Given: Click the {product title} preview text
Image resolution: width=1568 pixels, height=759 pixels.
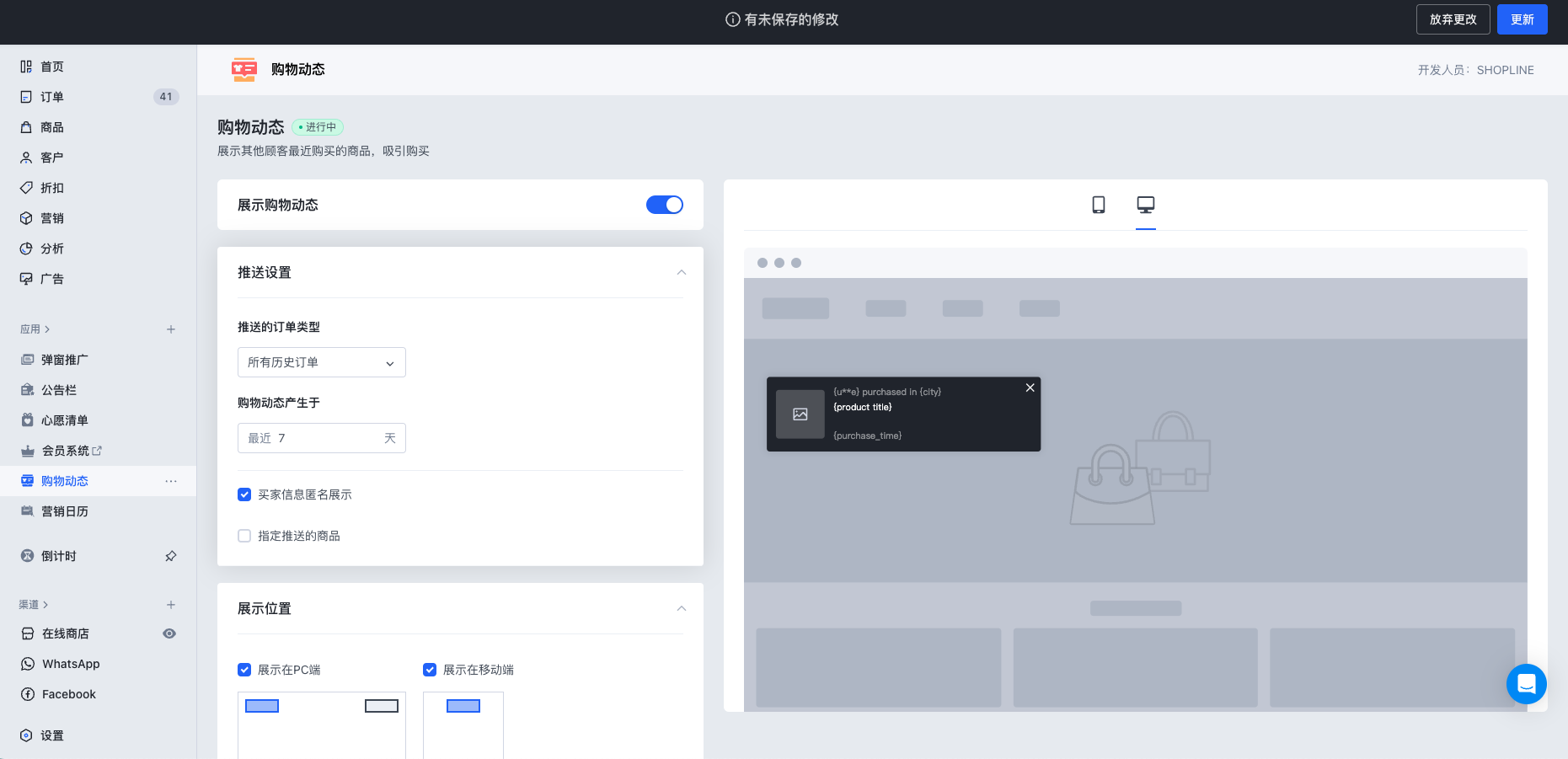Looking at the screenshot, I should (863, 407).
